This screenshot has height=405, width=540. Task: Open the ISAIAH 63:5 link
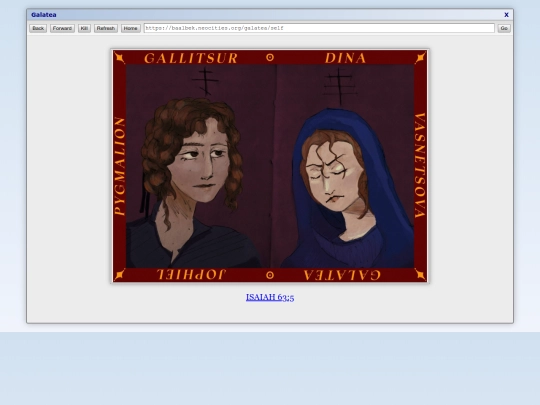click(x=270, y=297)
